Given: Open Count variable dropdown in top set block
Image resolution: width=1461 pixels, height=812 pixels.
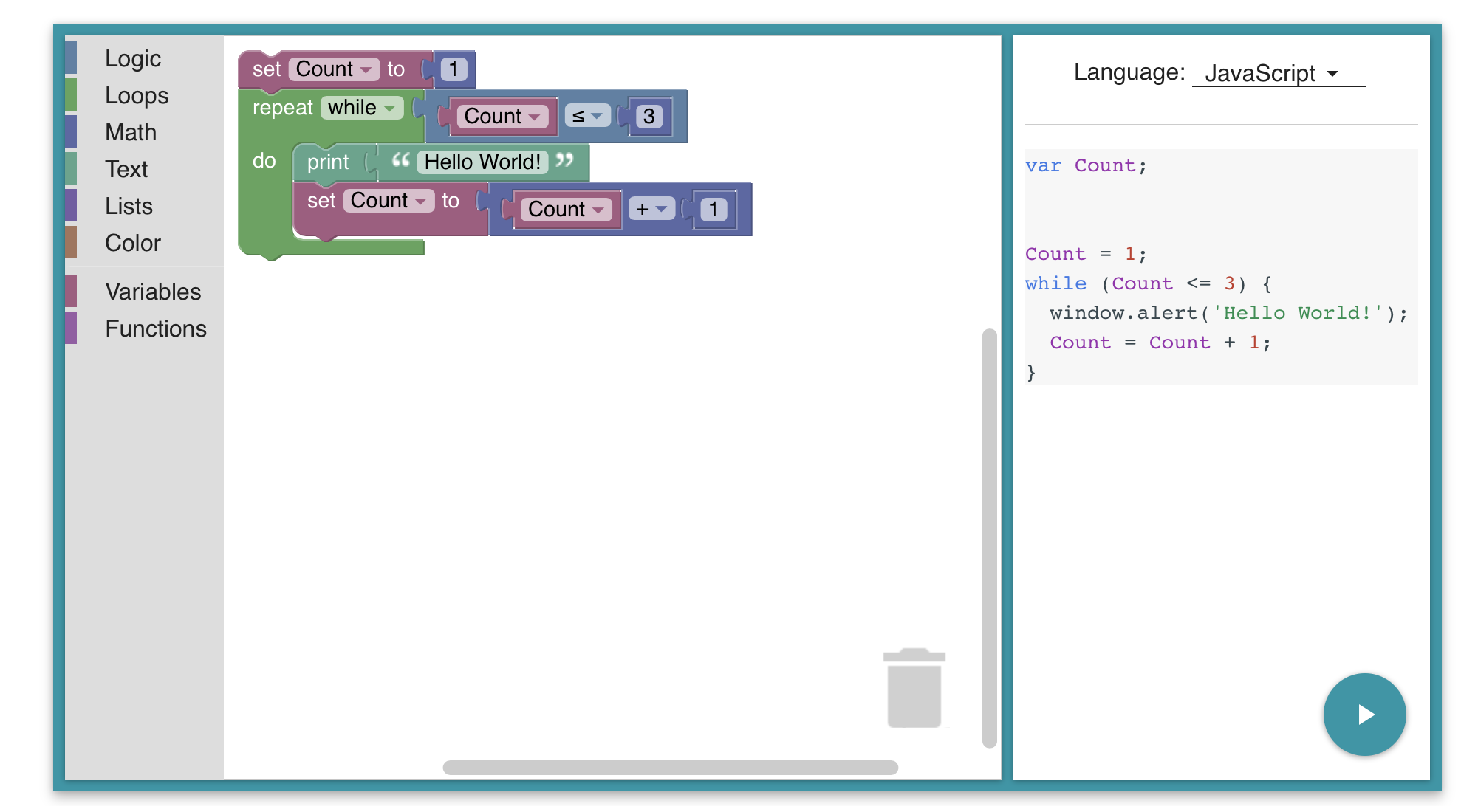Looking at the screenshot, I should click(333, 69).
